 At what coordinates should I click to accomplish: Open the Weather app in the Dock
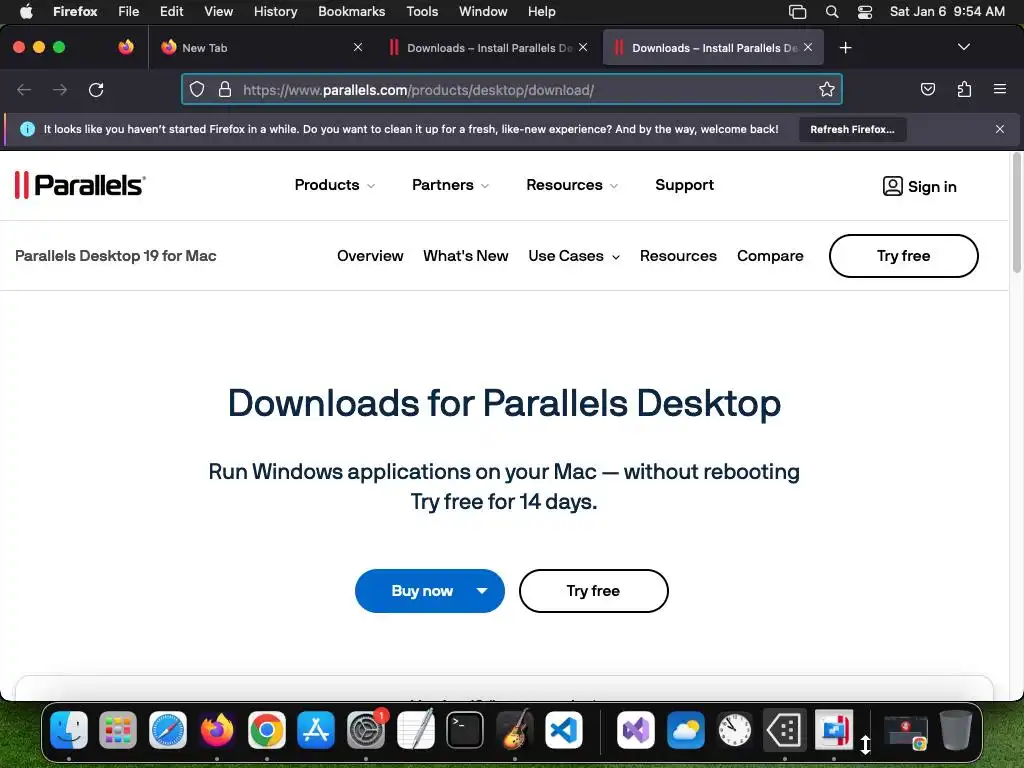click(x=686, y=730)
